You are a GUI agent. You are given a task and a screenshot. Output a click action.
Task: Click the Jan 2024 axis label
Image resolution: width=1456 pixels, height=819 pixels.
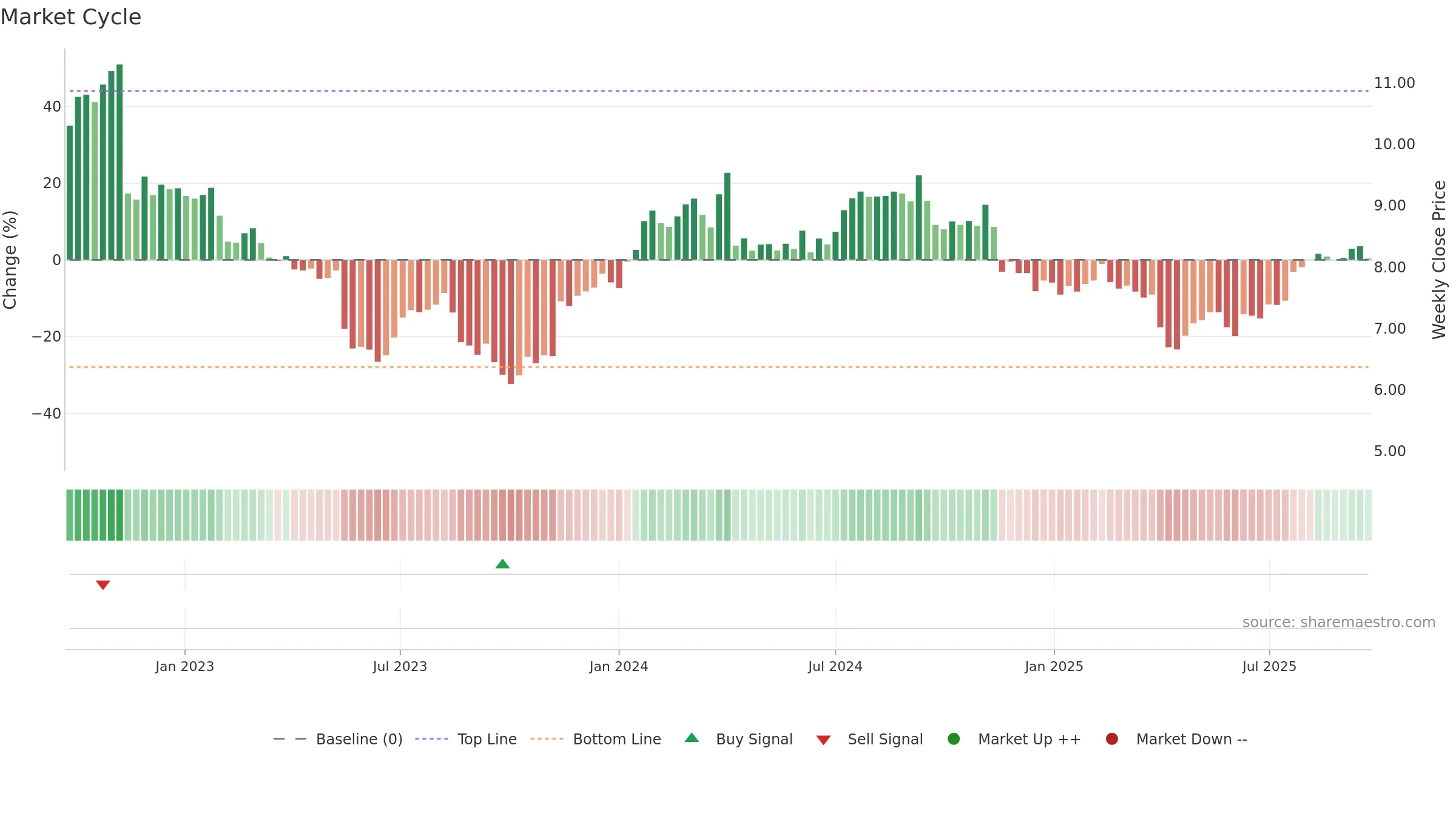pos(619,667)
